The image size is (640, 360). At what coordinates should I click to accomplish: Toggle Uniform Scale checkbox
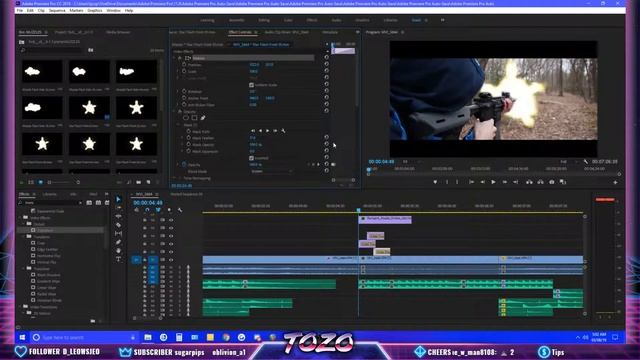[x=251, y=85]
